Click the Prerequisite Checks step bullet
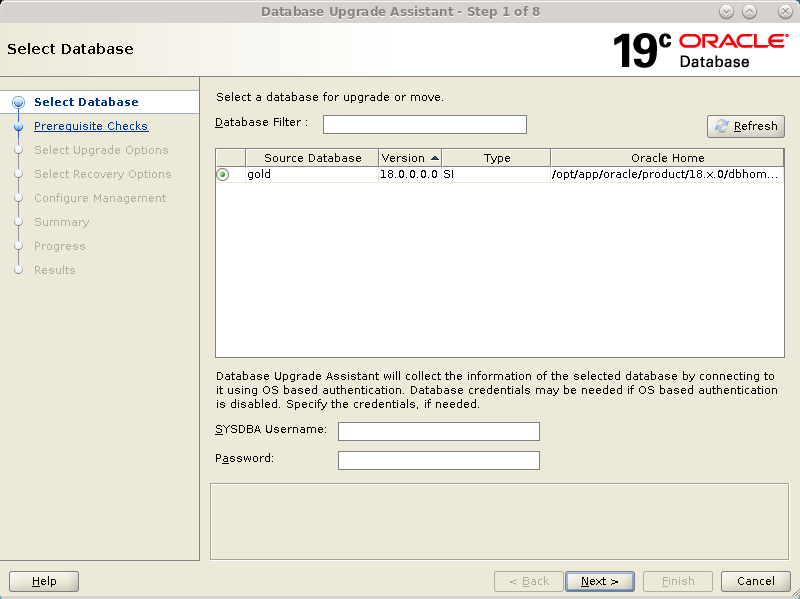 (x=18, y=126)
